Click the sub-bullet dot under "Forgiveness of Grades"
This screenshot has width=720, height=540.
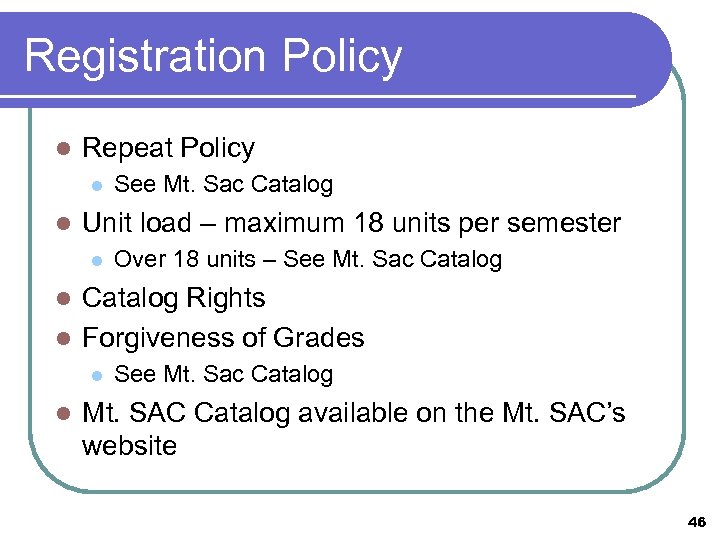tap(96, 375)
